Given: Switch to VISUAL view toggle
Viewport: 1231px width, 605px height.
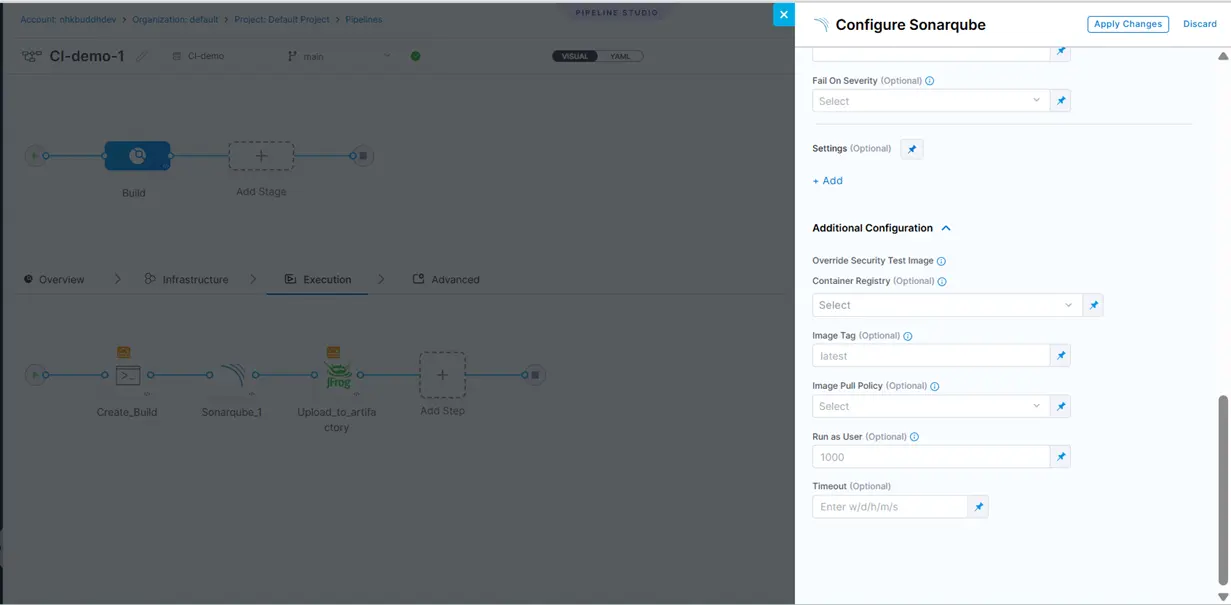Looking at the screenshot, I should click(575, 56).
